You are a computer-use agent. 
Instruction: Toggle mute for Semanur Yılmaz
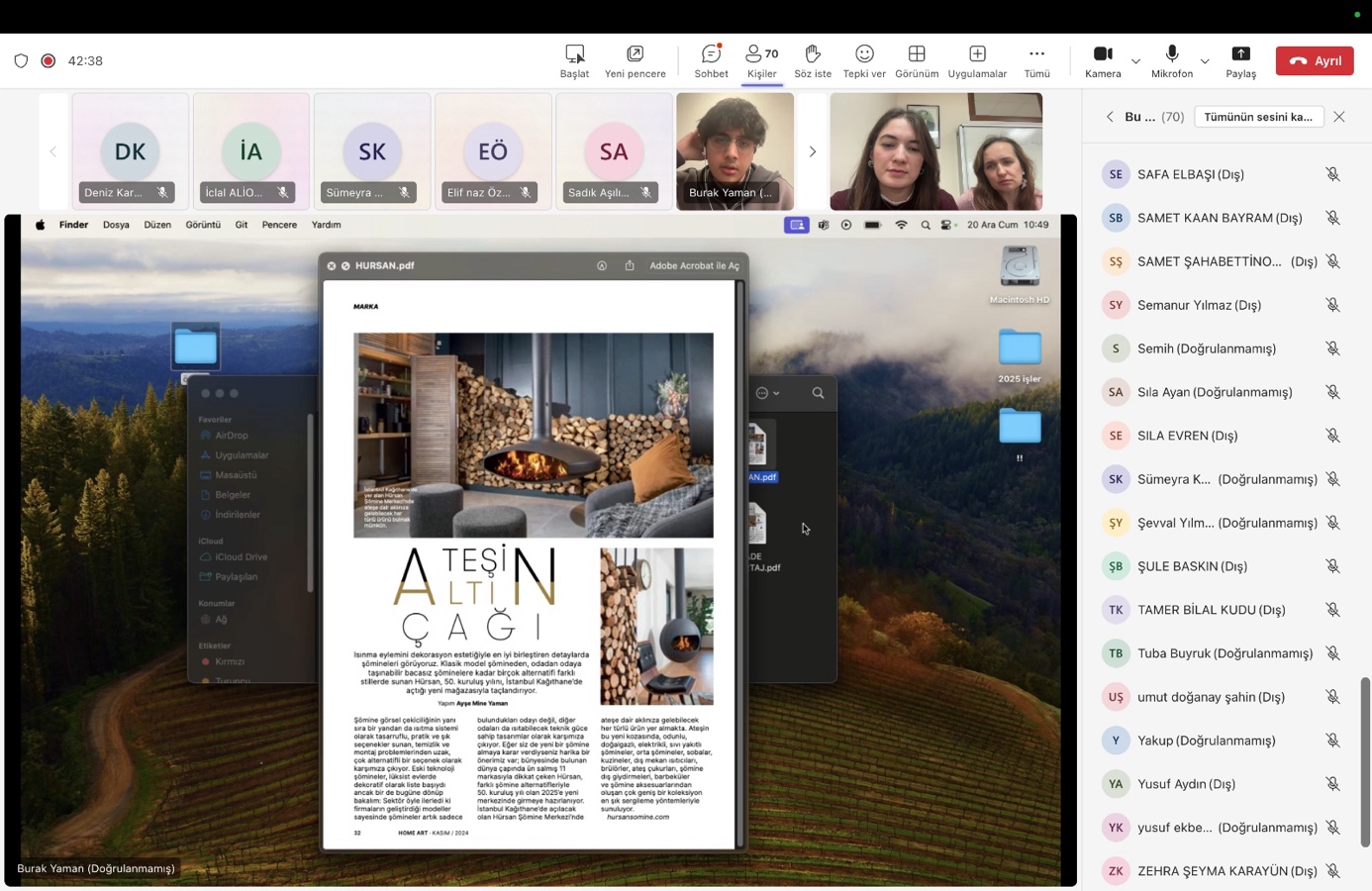(x=1333, y=305)
